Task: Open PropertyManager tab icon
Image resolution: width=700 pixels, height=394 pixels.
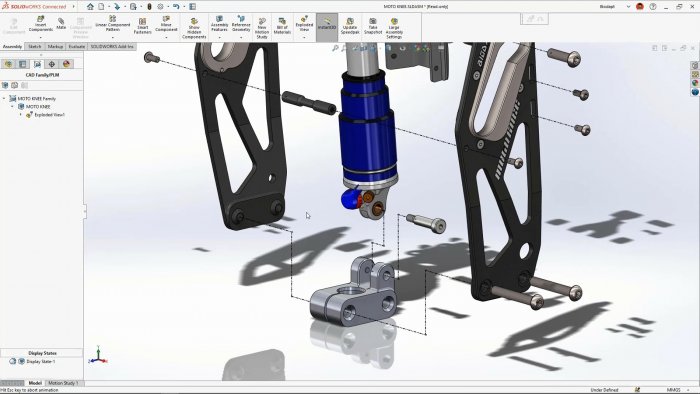Action: point(23,64)
